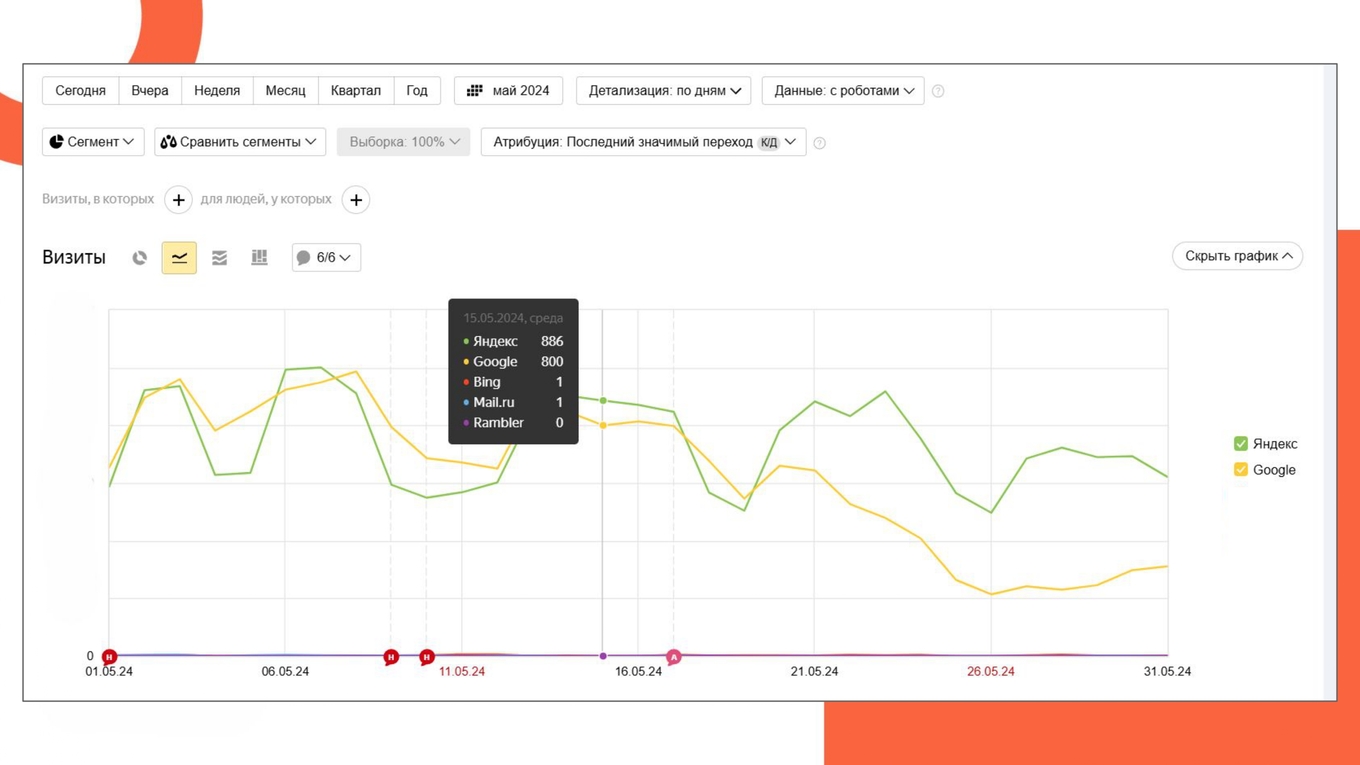The height and width of the screenshot is (765, 1360).
Task: Uncheck the Яндекс legend checkbox
Action: (1240, 443)
